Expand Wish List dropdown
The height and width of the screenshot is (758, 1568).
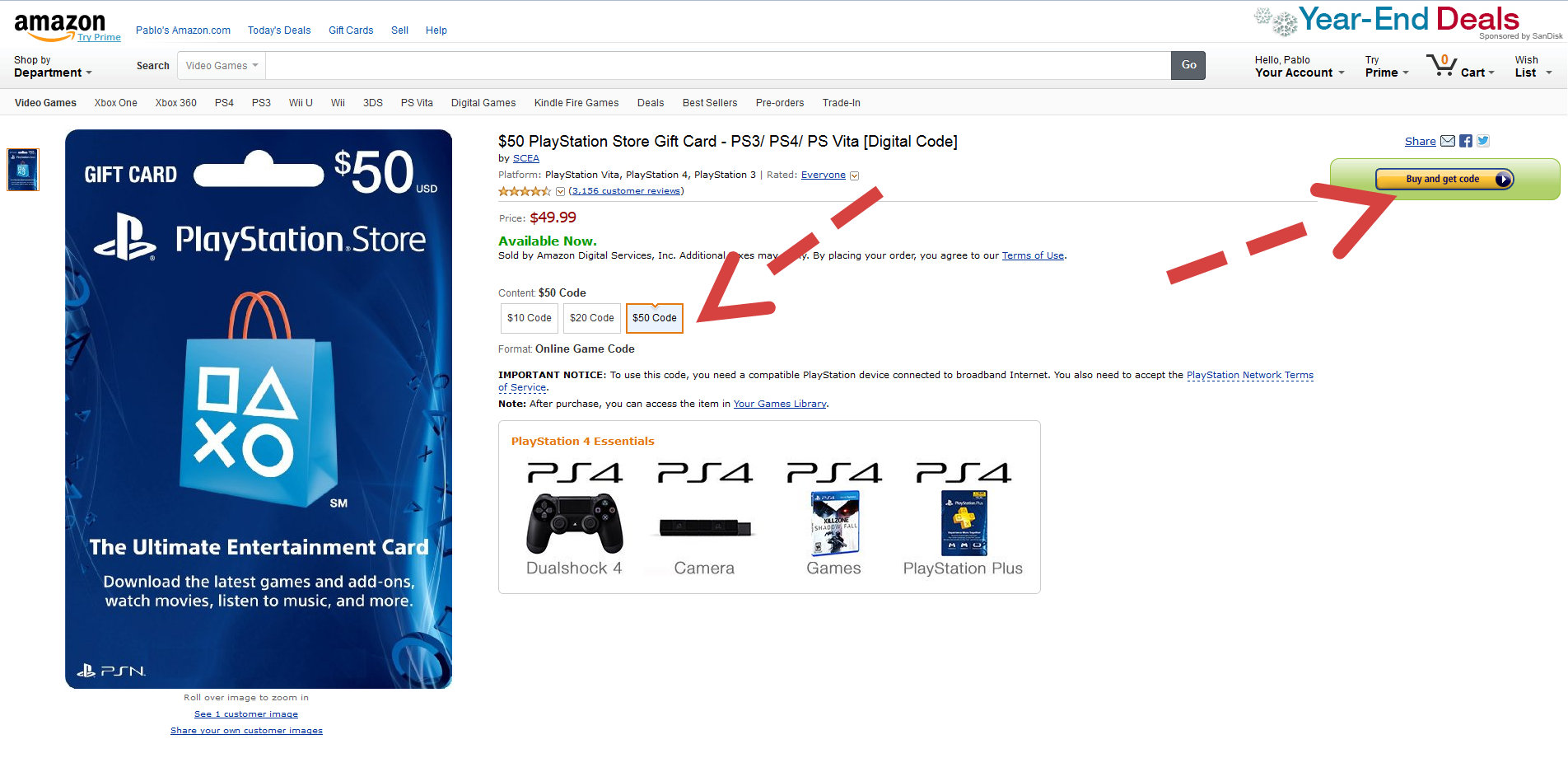[1533, 67]
